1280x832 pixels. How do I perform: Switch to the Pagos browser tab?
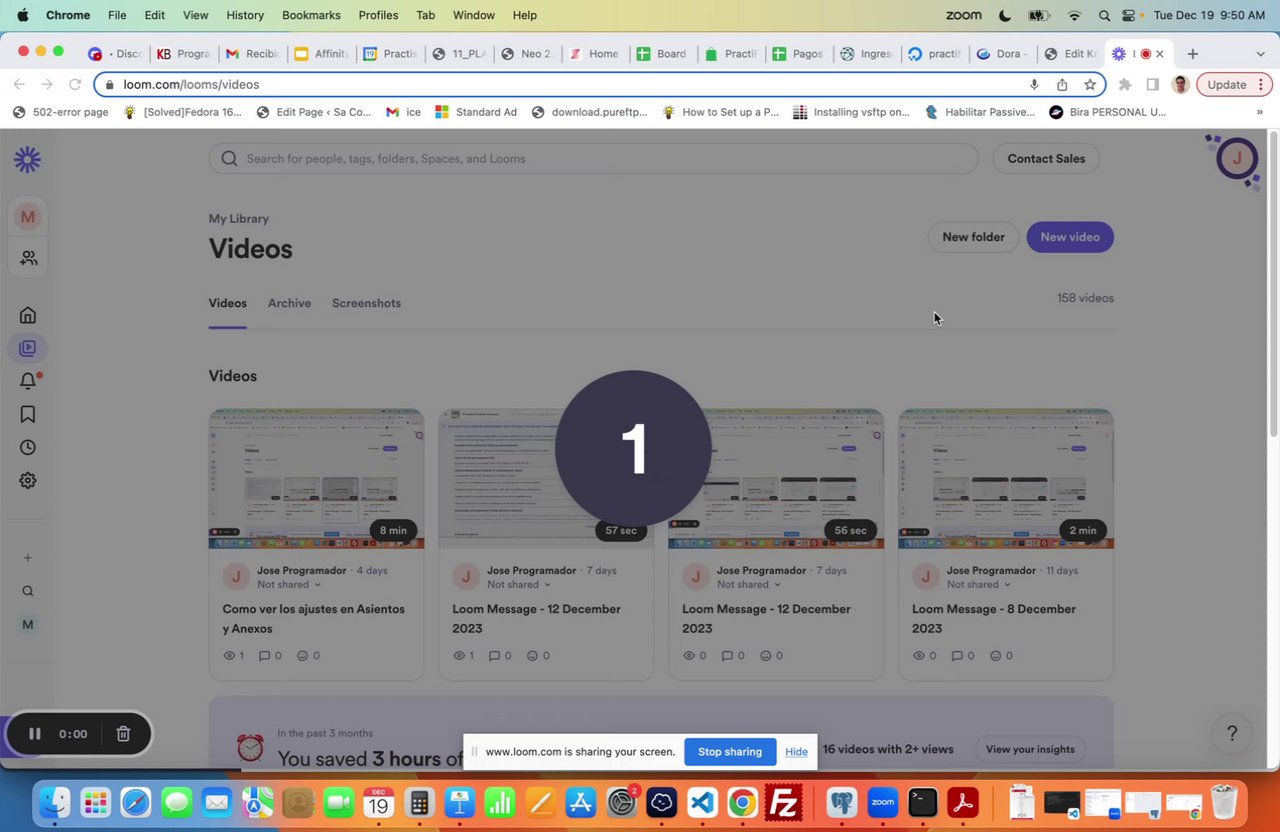[798, 54]
